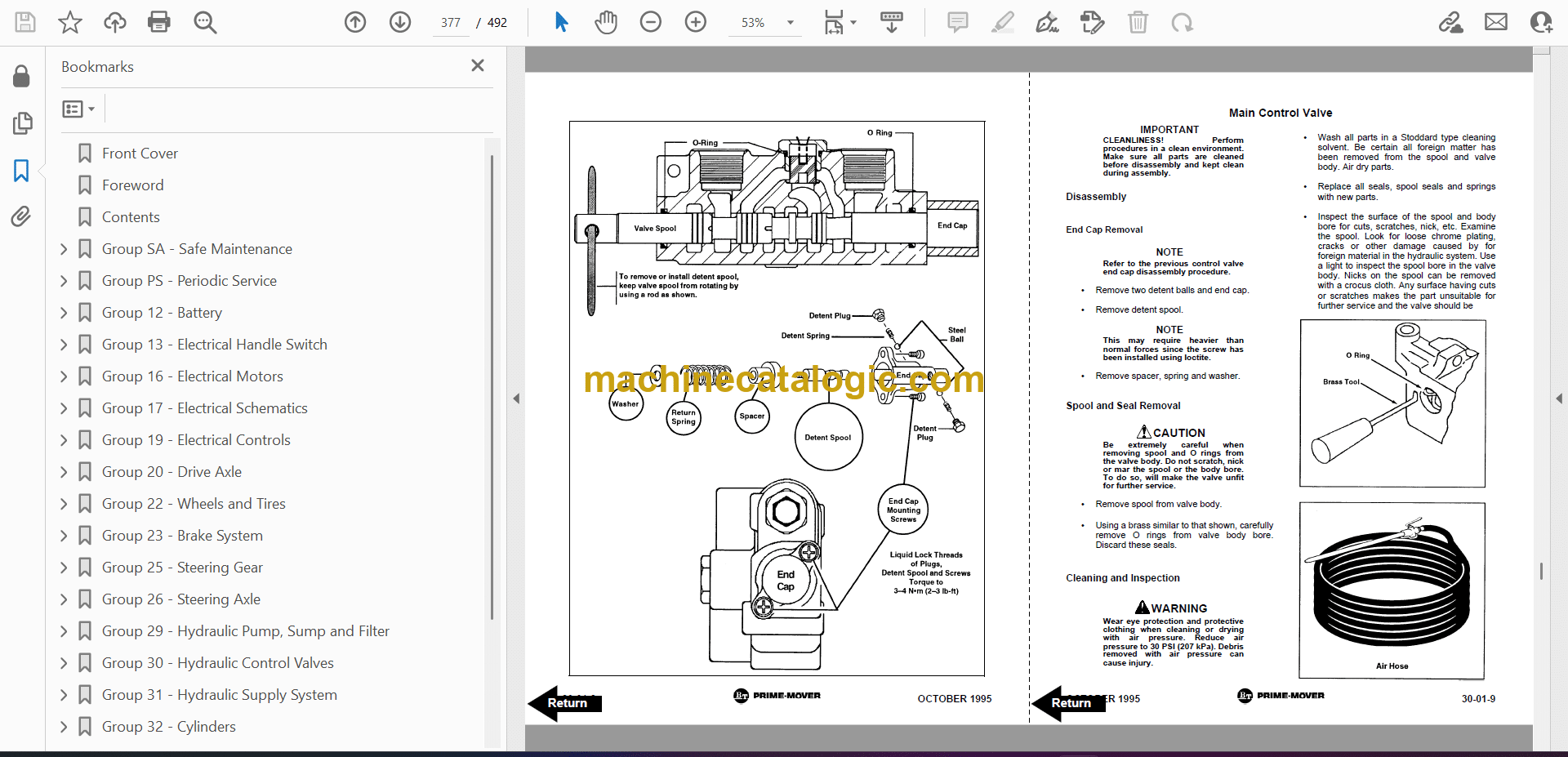The height and width of the screenshot is (757, 1568).
Task: Select the Hand pan tool
Action: (x=605, y=22)
